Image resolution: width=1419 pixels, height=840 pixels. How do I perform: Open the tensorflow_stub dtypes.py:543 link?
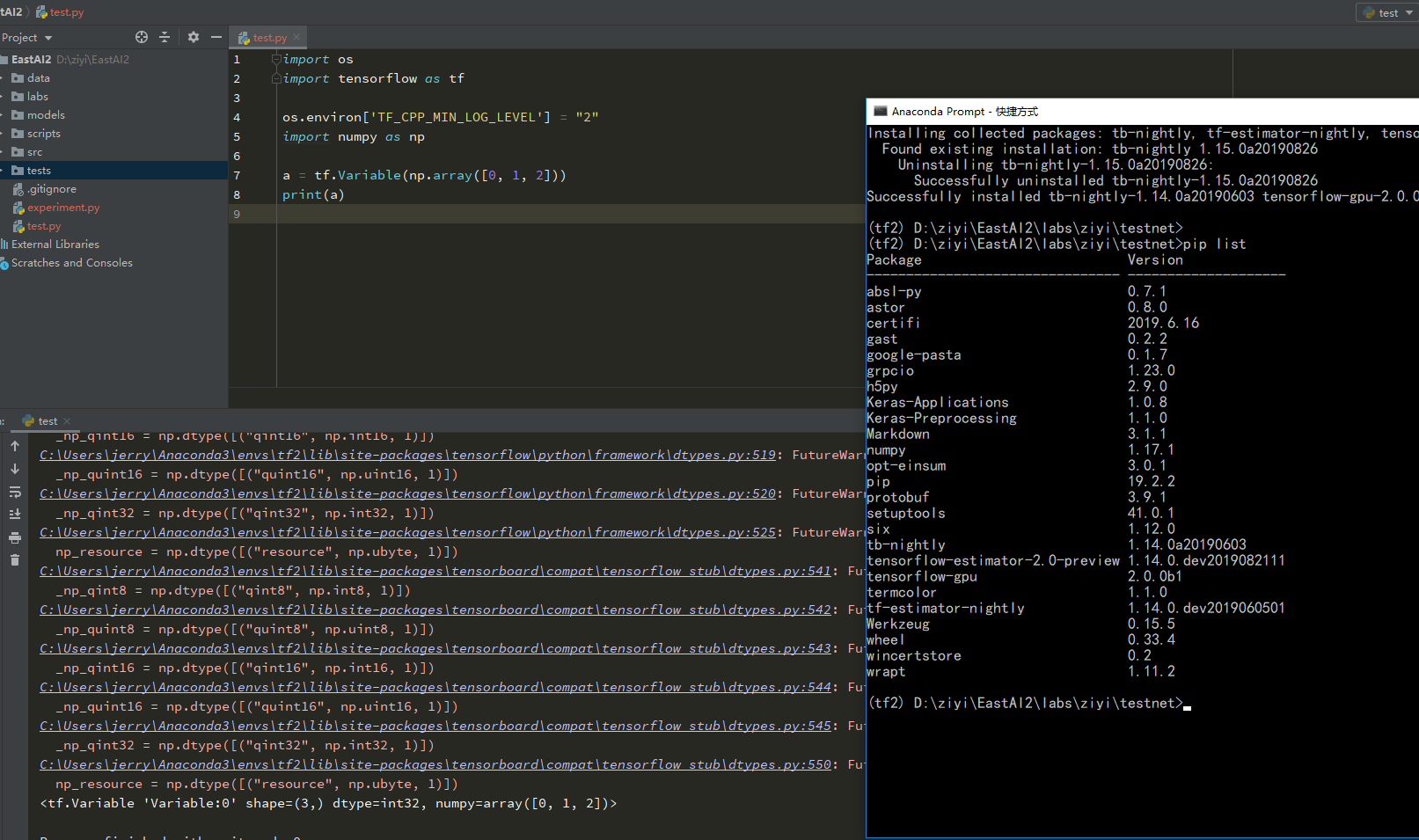pos(435,648)
